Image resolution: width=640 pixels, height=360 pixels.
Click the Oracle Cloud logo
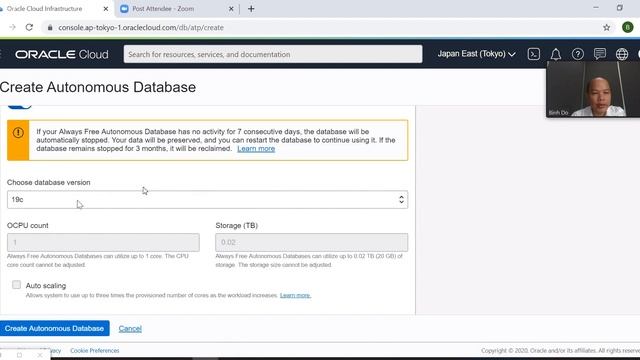tap(62, 54)
